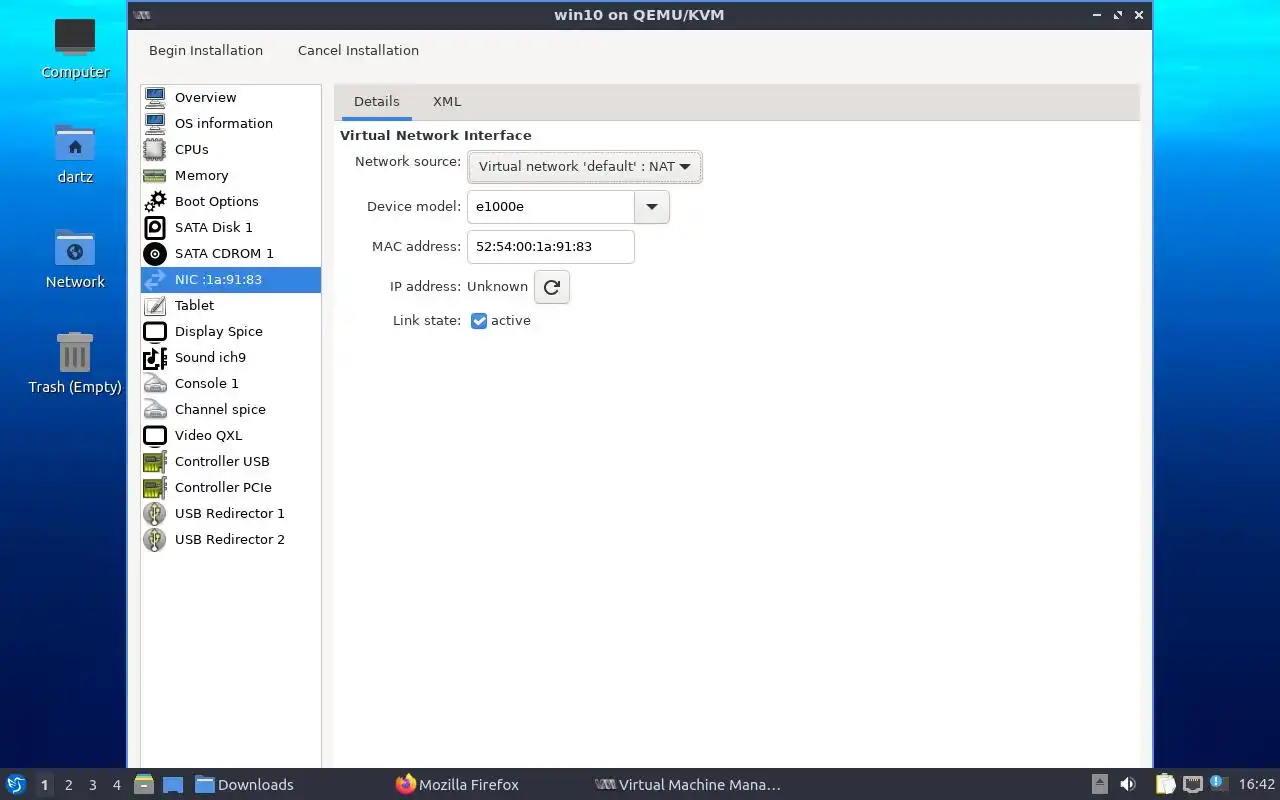
Task: Open the OS information entry
Action: [x=230, y=123]
